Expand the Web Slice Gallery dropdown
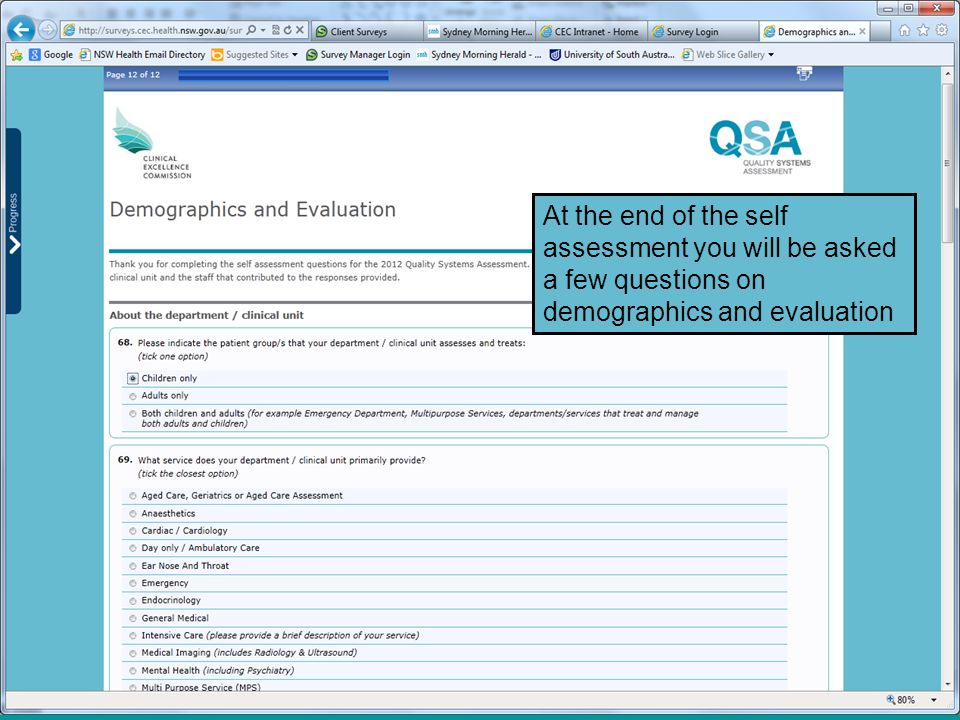This screenshot has height=720, width=960. click(771, 54)
